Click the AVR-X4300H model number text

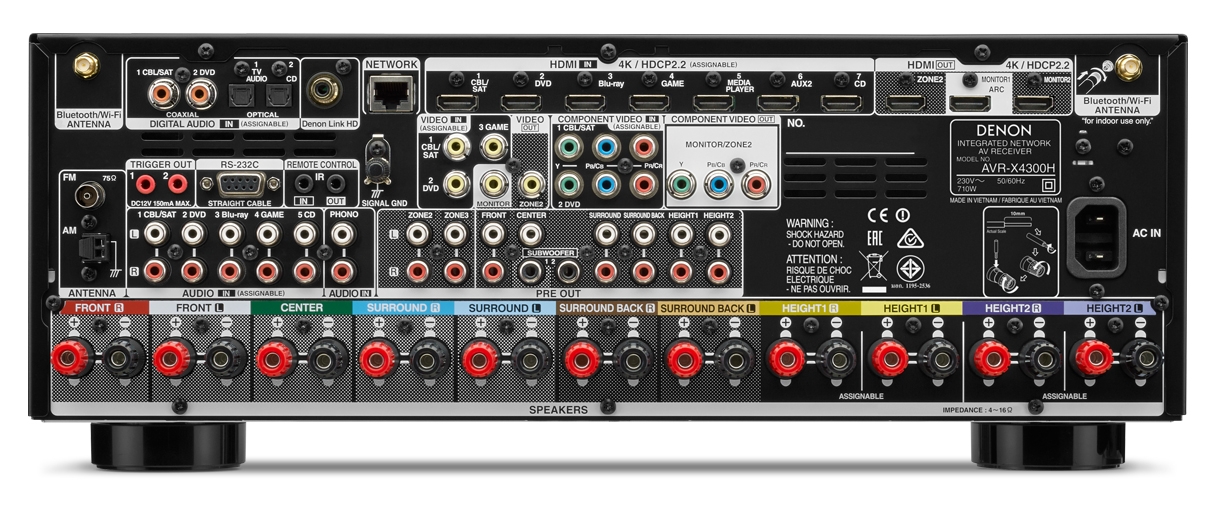pos(1018,169)
